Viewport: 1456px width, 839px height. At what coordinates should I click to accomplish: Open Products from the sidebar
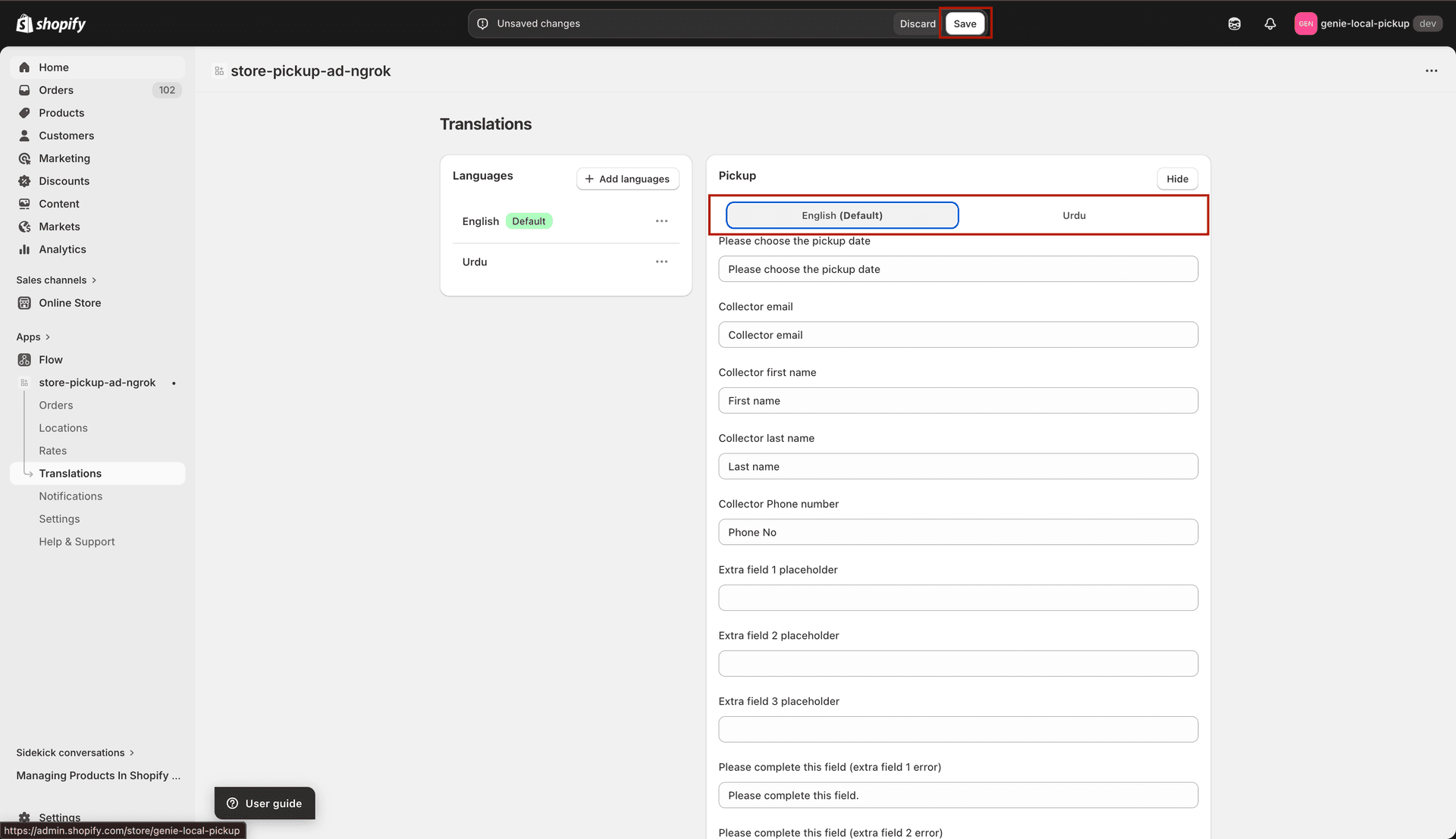coord(61,112)
